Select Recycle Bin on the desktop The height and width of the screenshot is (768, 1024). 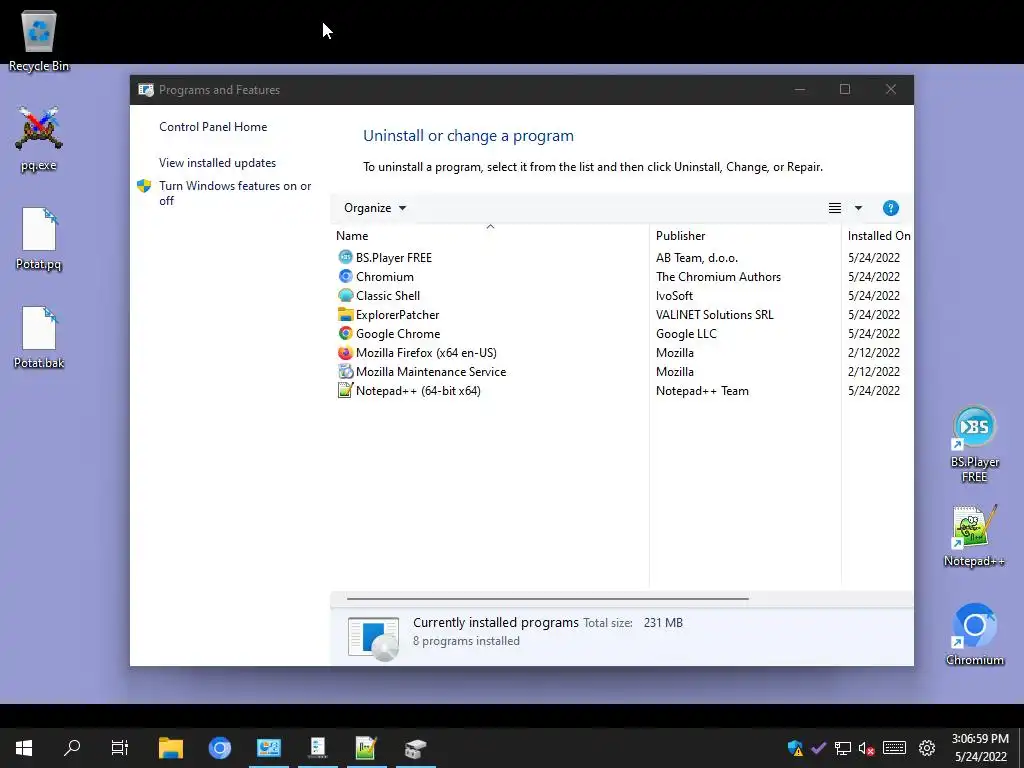[39, 40]
